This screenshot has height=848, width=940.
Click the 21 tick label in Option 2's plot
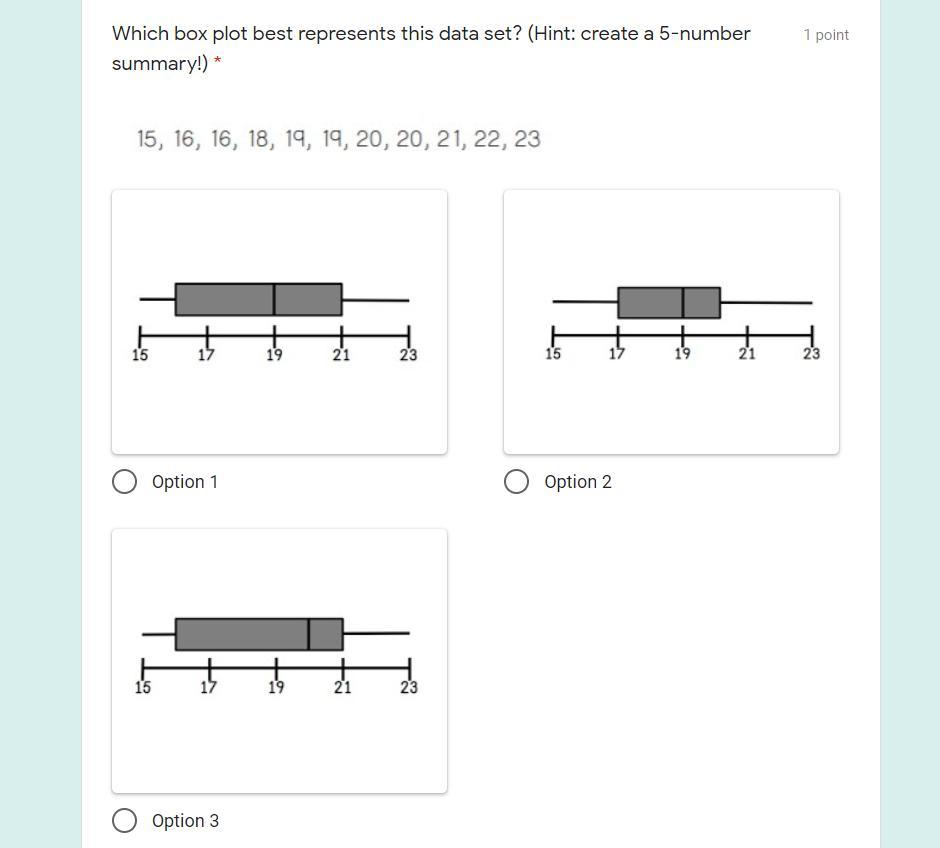747,354
